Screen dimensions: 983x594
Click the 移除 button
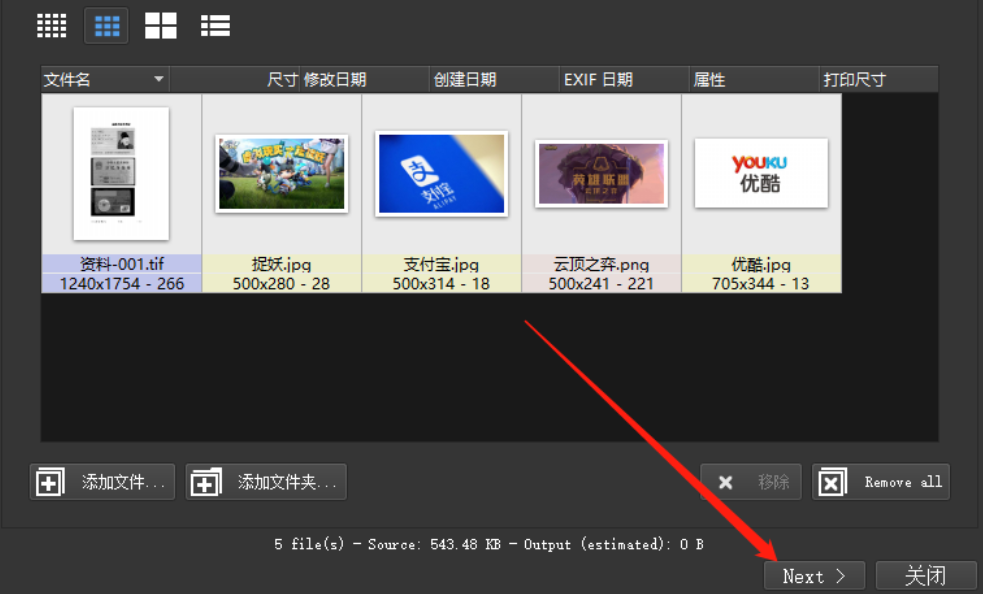tap(750, 482)
